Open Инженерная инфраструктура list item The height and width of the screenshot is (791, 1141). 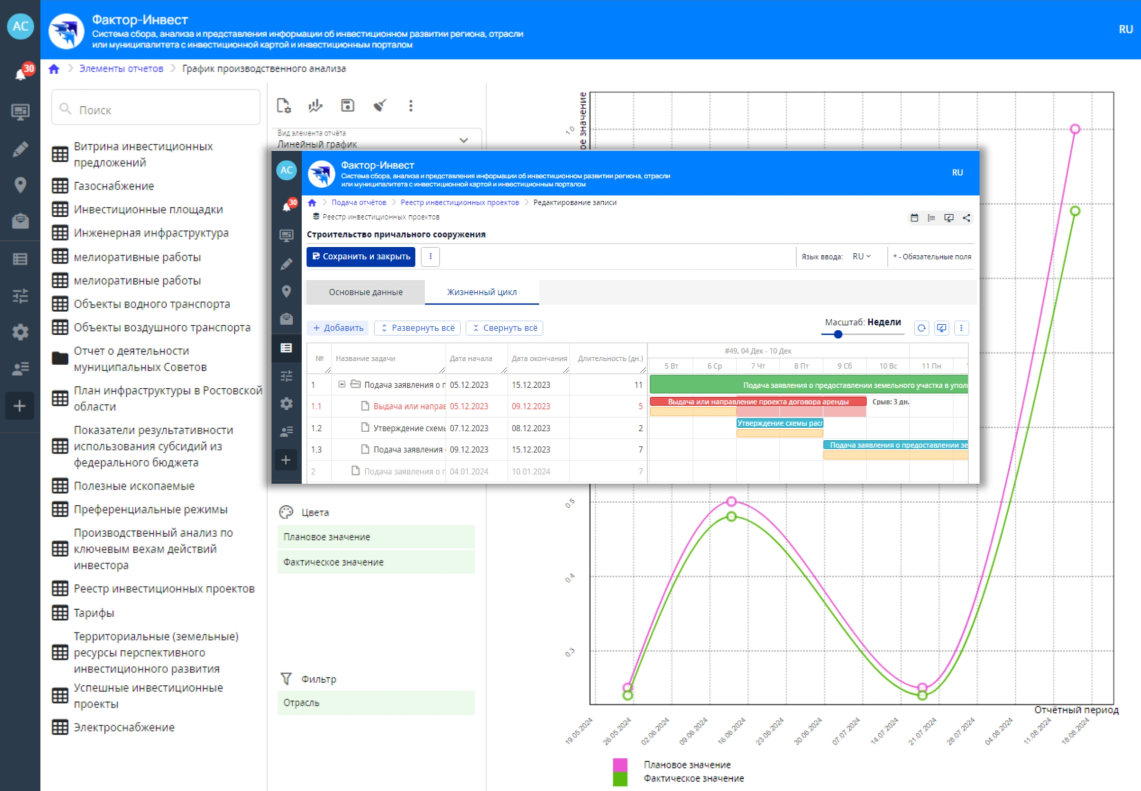[x=151, y=233]
